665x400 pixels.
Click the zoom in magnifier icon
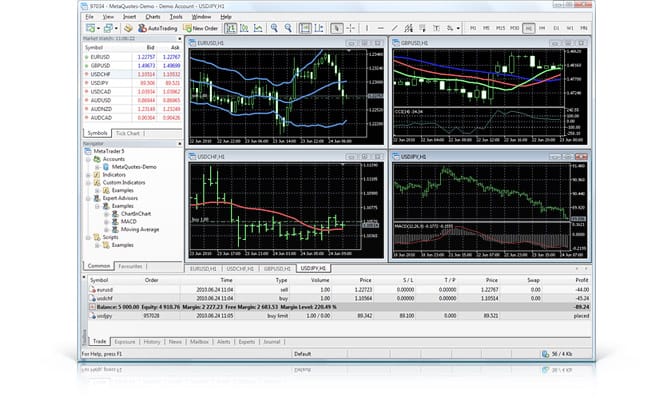click(x=273, y=28)
